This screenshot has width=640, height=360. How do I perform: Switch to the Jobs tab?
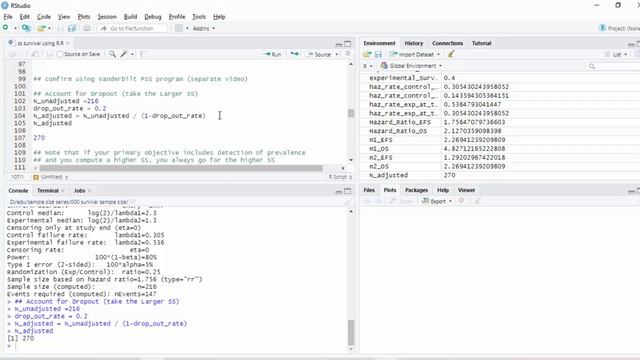pos(80,191)
